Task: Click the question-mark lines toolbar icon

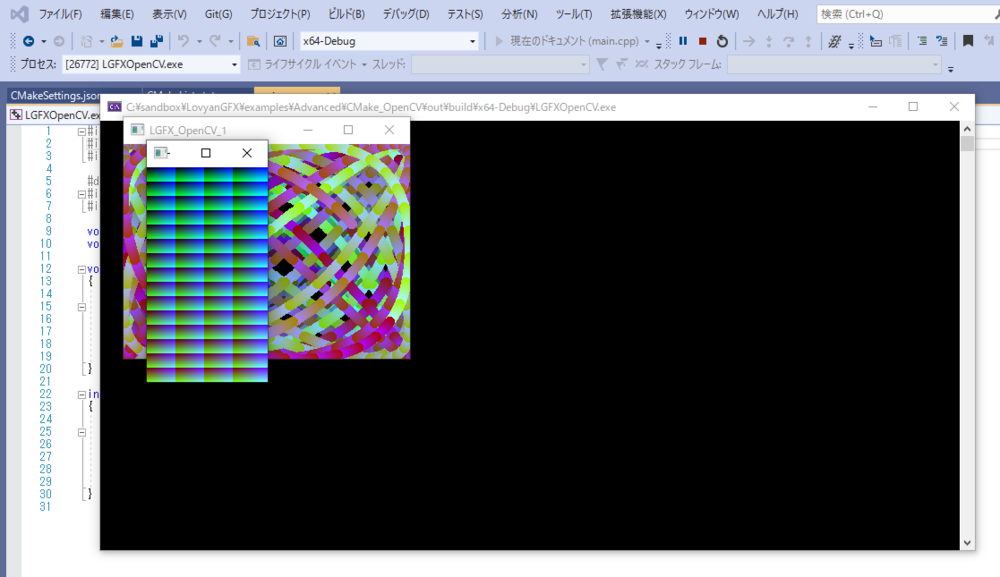Action: tap(941, 41)
